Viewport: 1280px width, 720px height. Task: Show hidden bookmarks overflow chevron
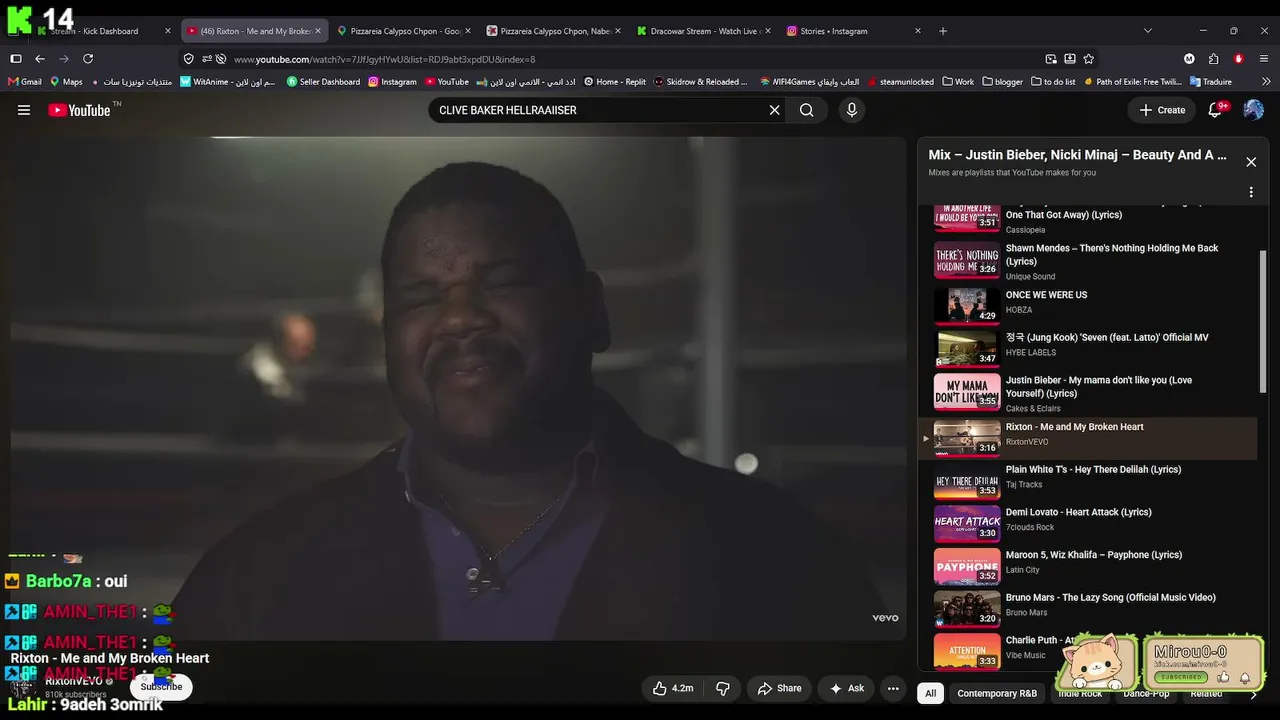click(1267, 82)
